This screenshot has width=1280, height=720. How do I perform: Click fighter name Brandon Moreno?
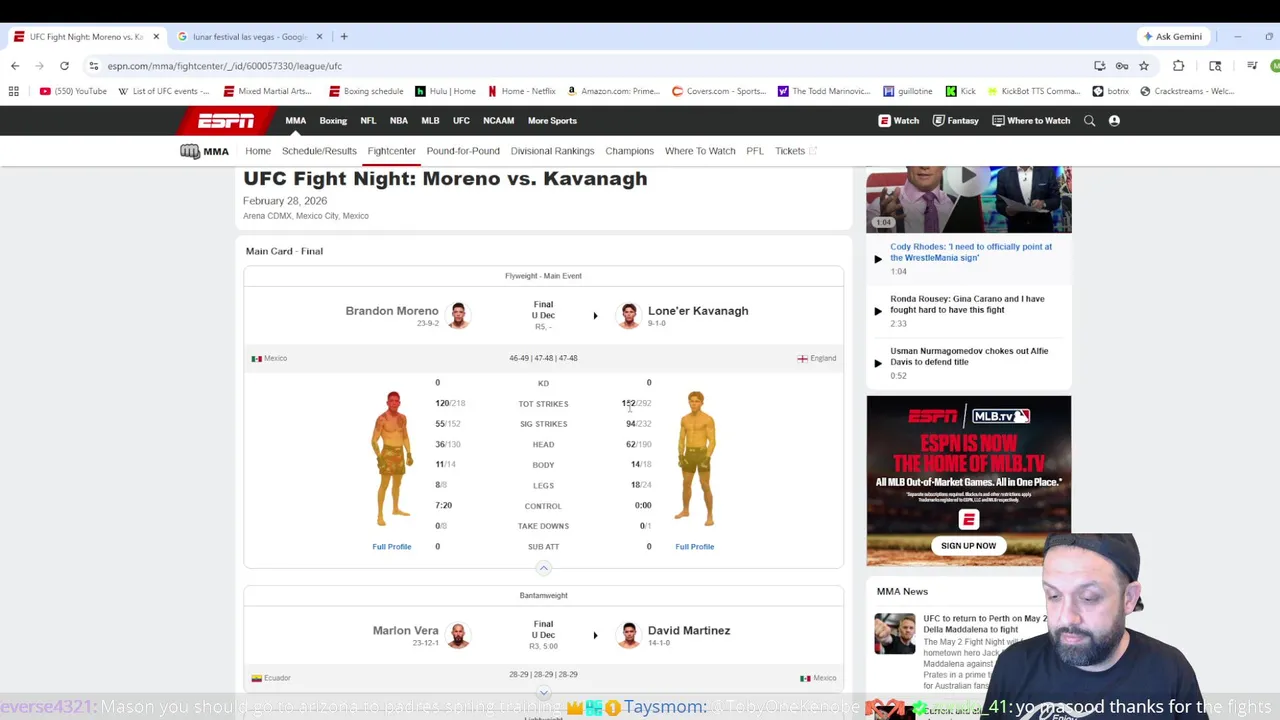[392, 311]
